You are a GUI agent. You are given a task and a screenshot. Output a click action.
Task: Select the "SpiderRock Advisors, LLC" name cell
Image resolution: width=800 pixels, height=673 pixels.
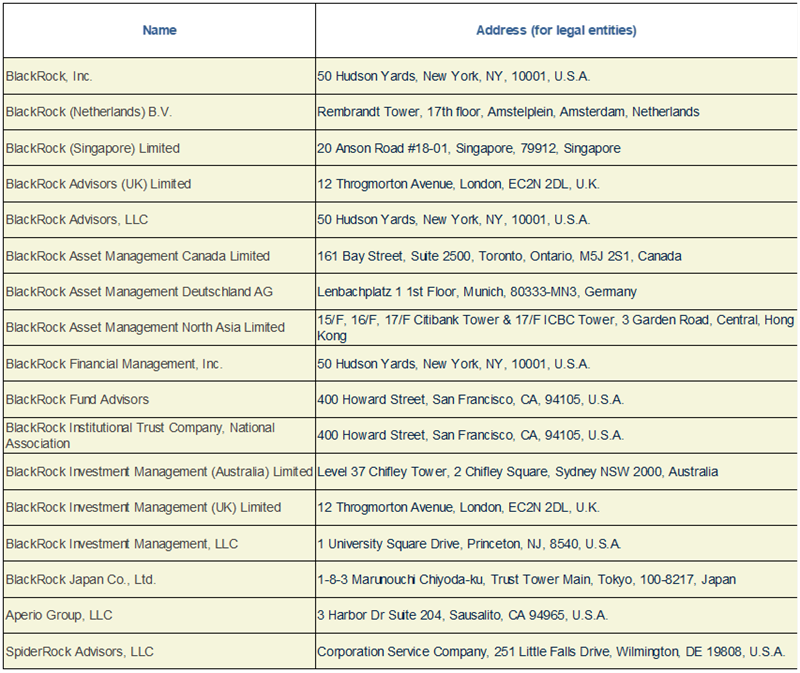pyautogui.click(x=159, y=651)
